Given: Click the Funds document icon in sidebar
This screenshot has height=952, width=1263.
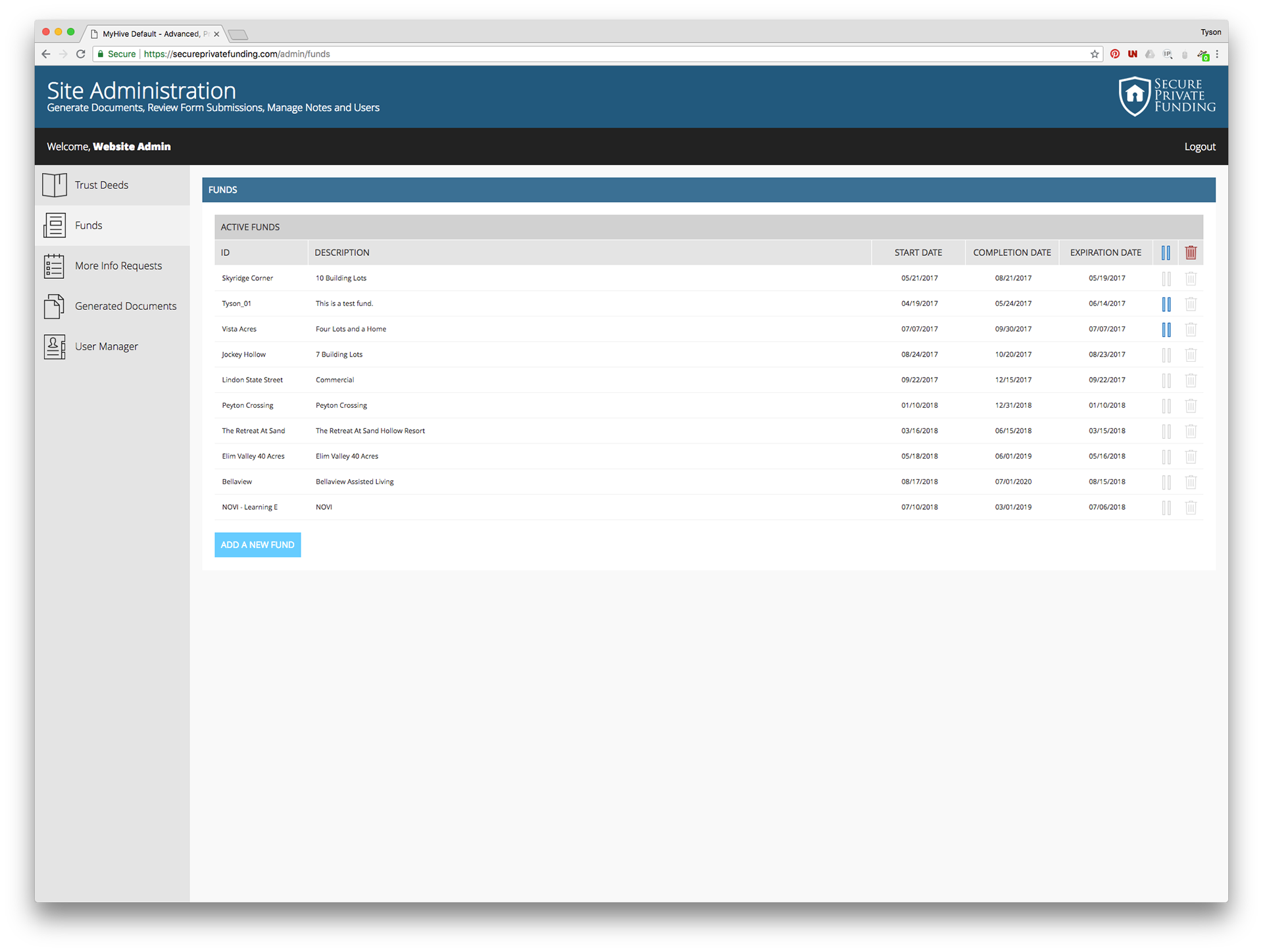Looking at the screenshot, I should 54,226.
